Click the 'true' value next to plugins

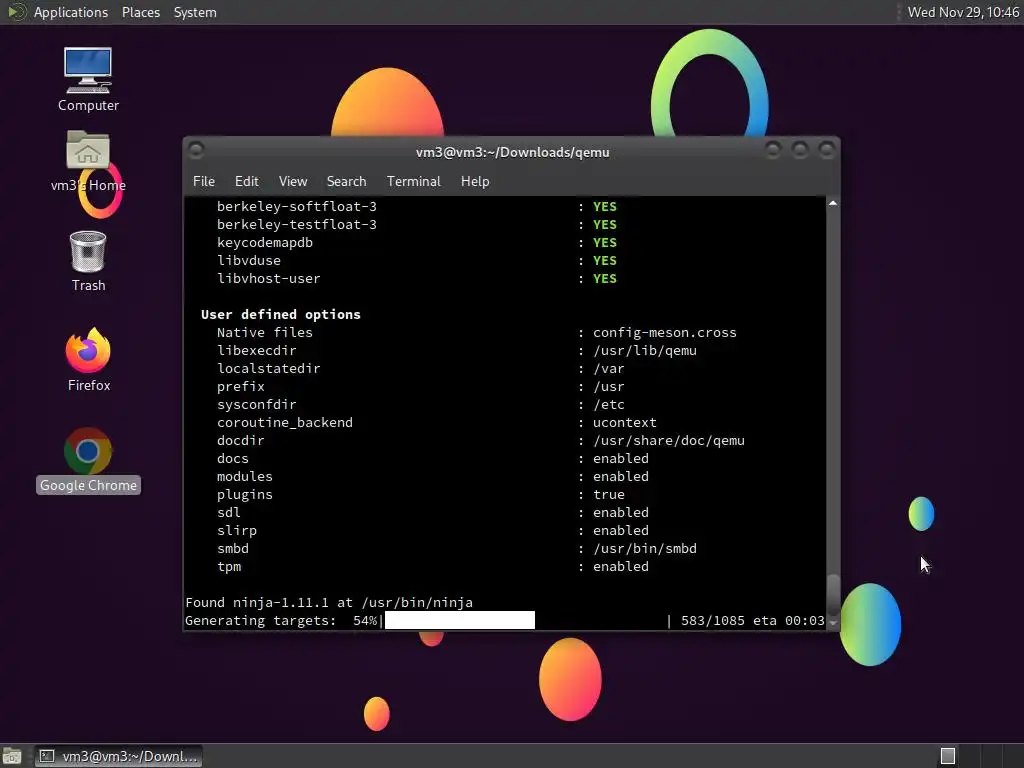tap(609, 494)
